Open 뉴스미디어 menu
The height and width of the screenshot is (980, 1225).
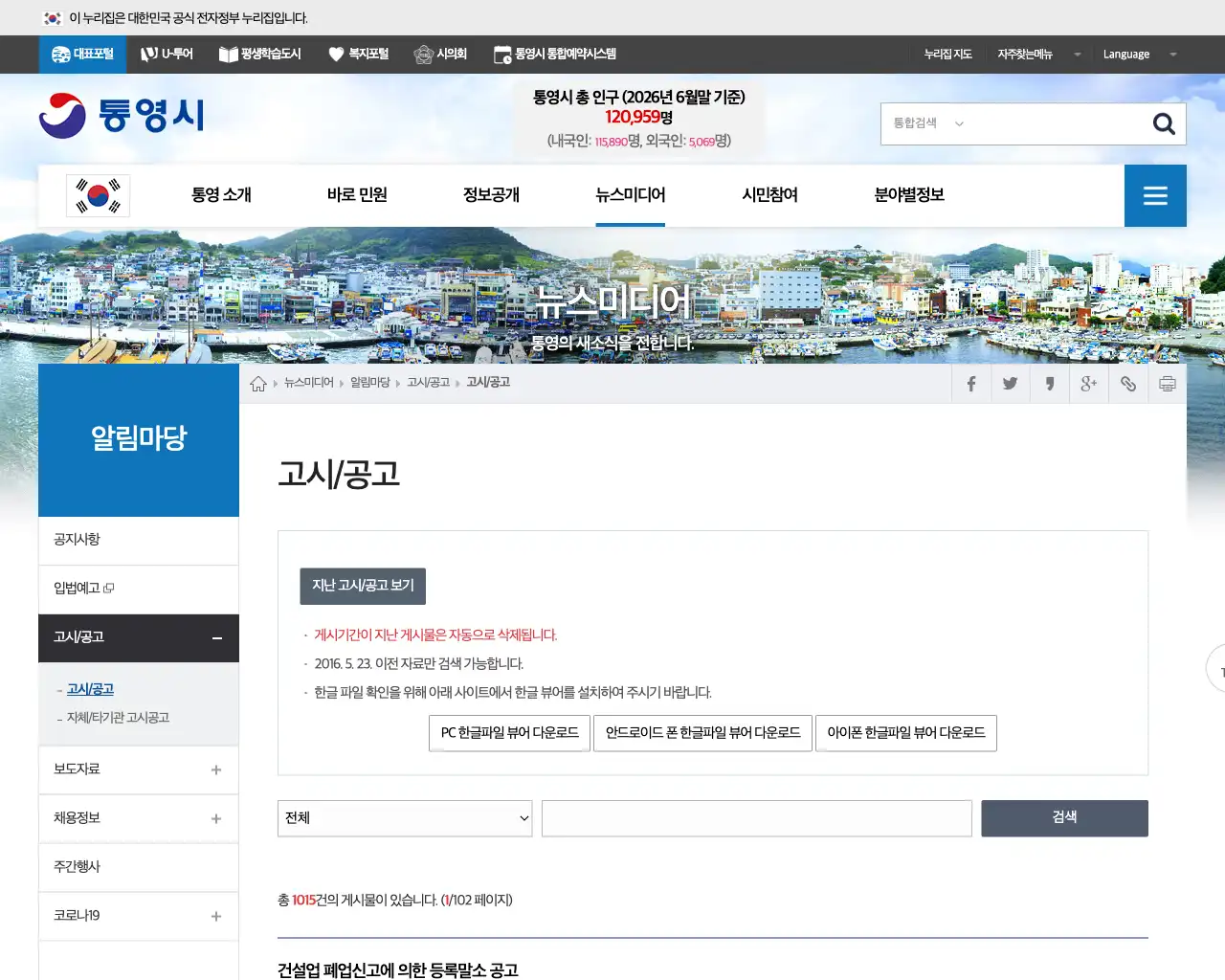[631, 195]
